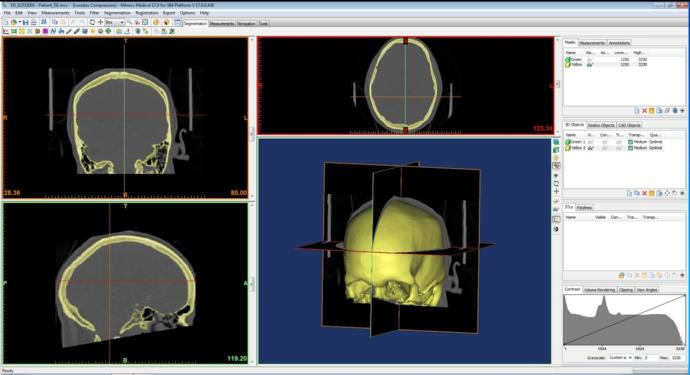
Task: Delete the selected mask with red X
Action: pyautogui.click(x=644, y=110)
